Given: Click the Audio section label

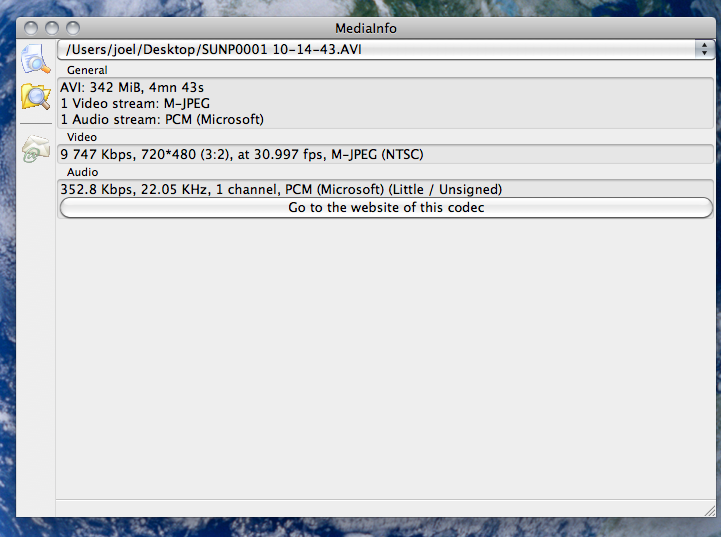Looking at the screenshot, I should (82, 172).
